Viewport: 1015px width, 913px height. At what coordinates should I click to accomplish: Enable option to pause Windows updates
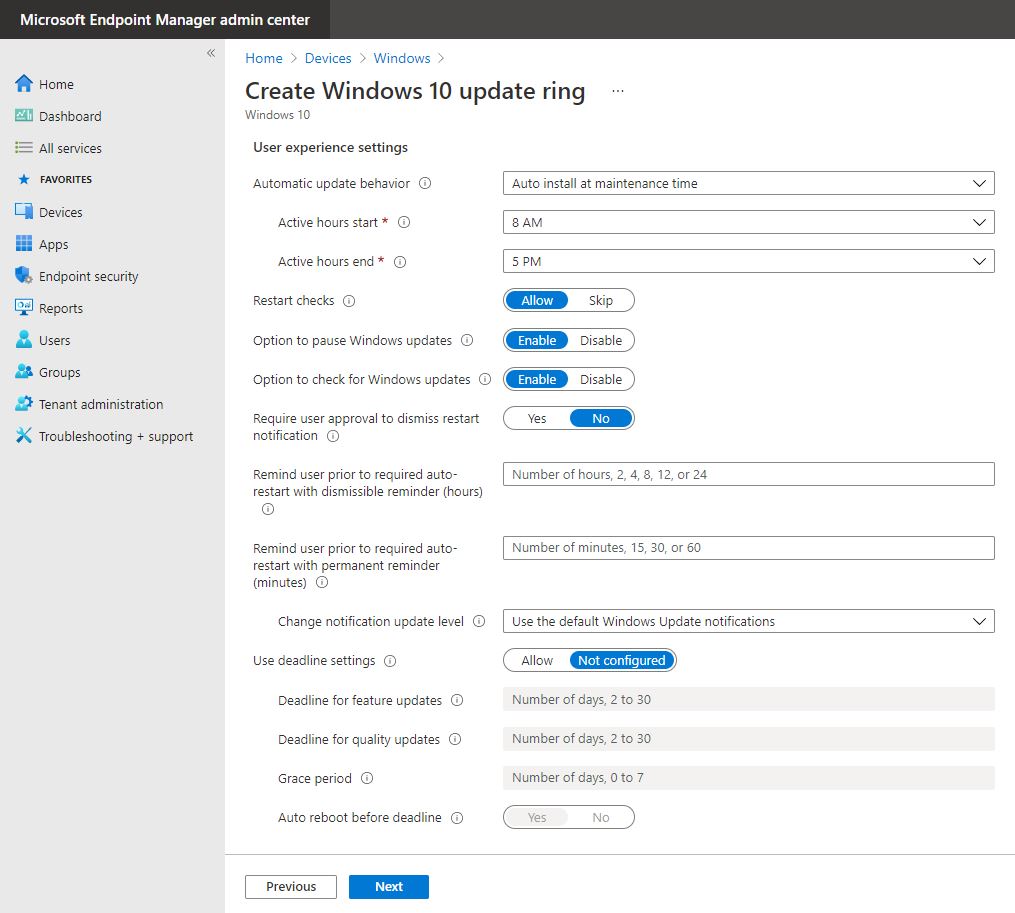537,340
